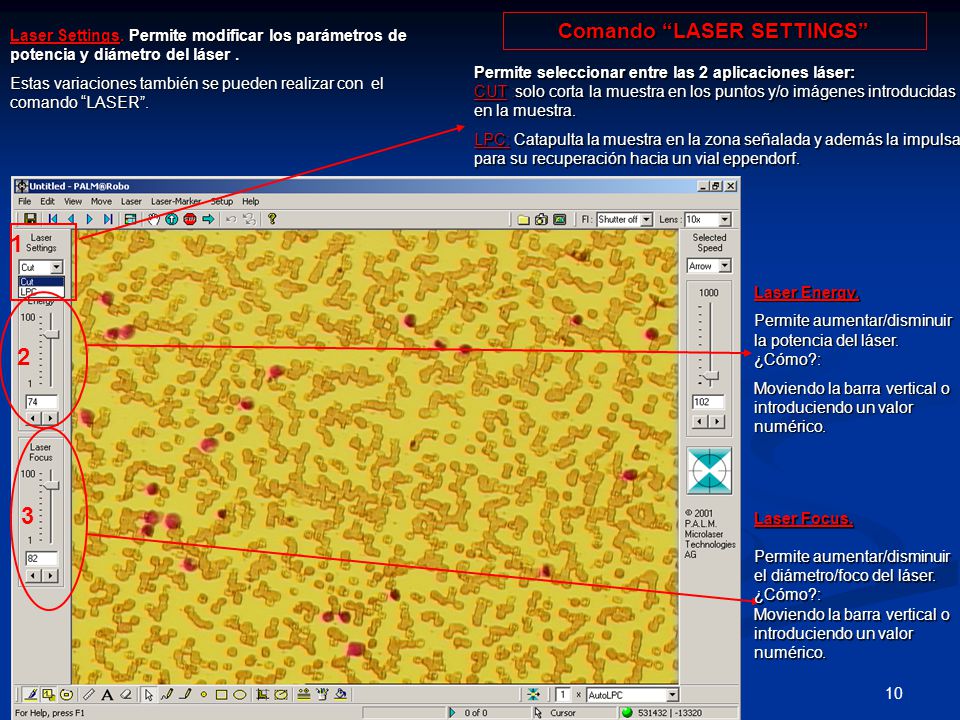Select the circled rectangle tool
Viewport: 960px width, 720px height.
point(67,694)
